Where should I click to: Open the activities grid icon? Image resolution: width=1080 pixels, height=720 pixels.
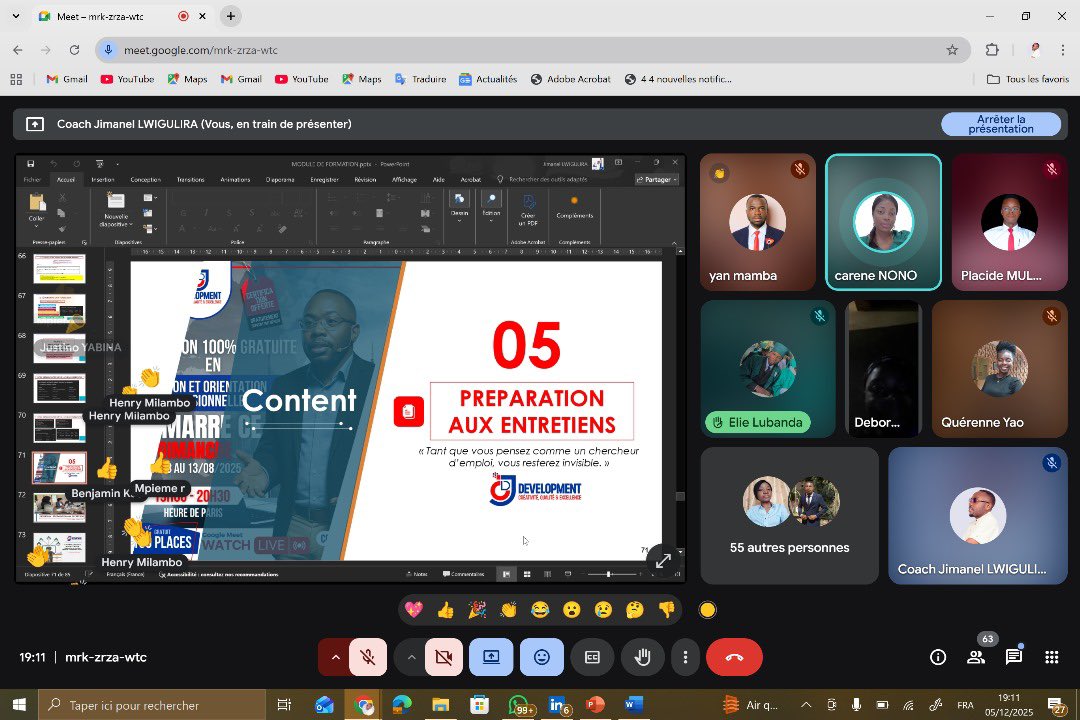(x=1052, y=657)
